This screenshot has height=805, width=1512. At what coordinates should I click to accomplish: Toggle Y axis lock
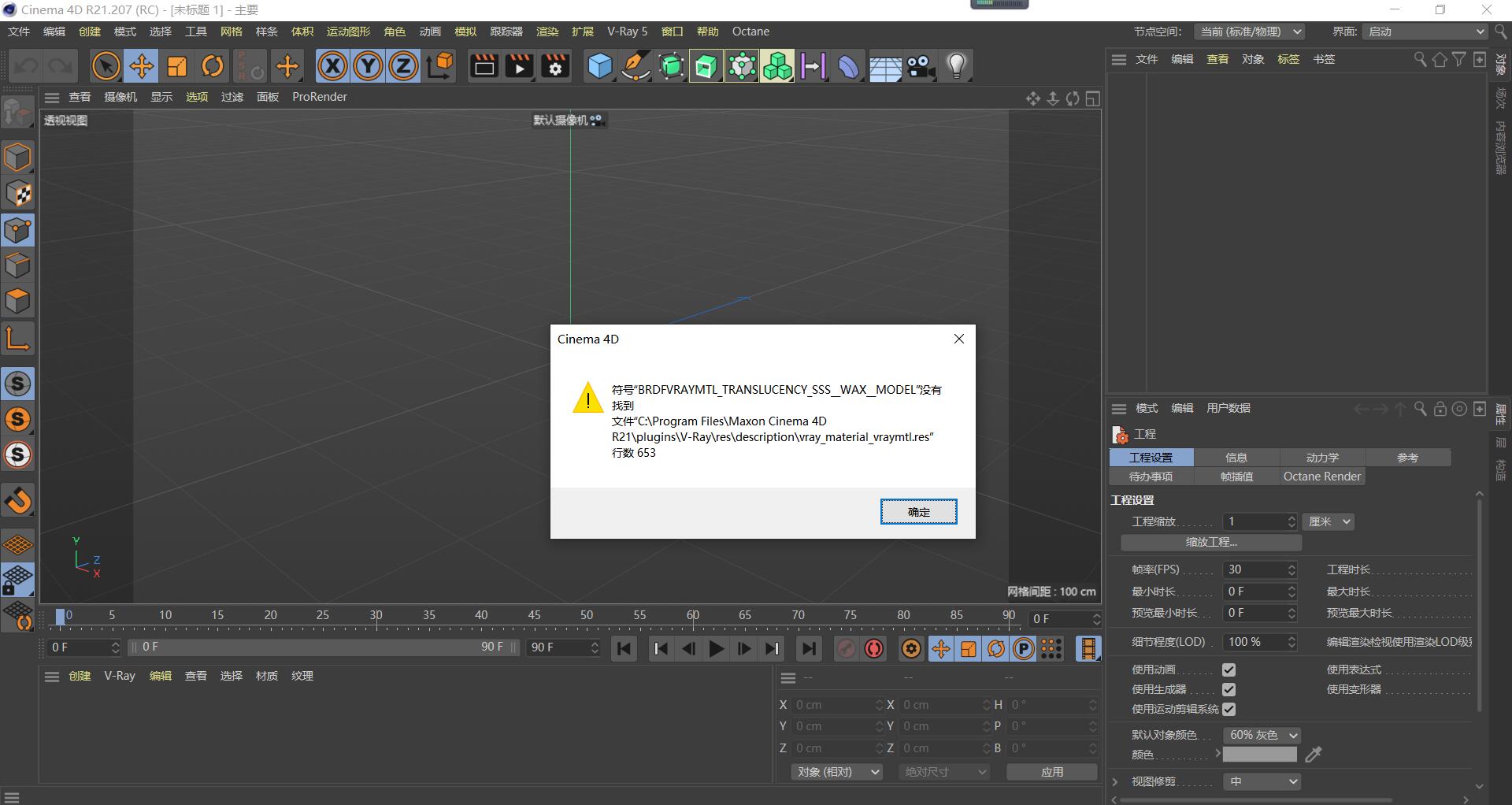[x=368, y=66]
